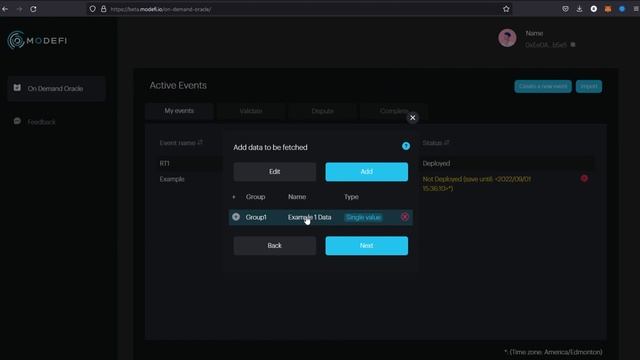Click the Active Events heading

178,85
